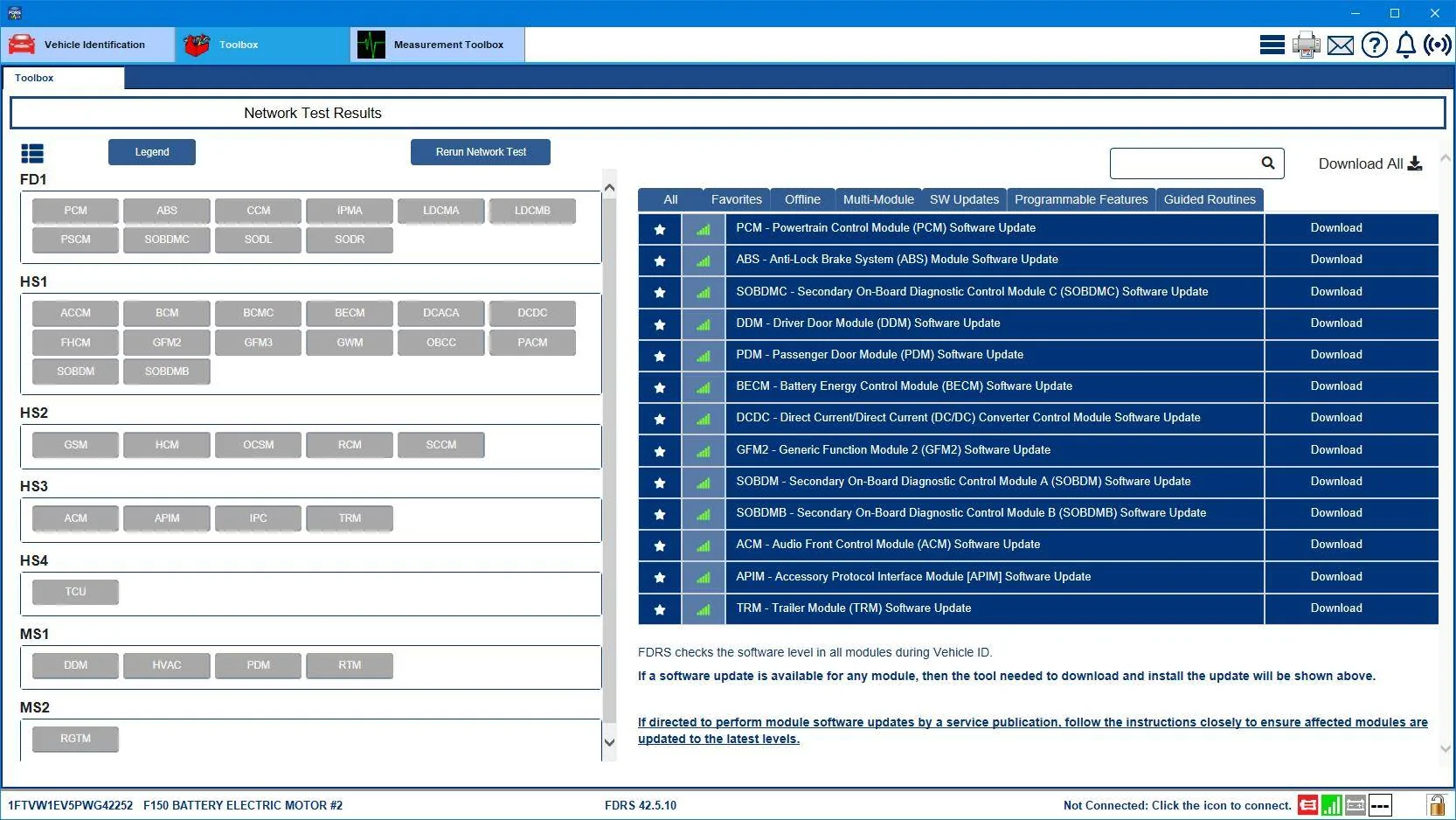Click the dashes voltage box in status bar
The height and width of the screenshot is (820, 1456).
coord(1380,805)
